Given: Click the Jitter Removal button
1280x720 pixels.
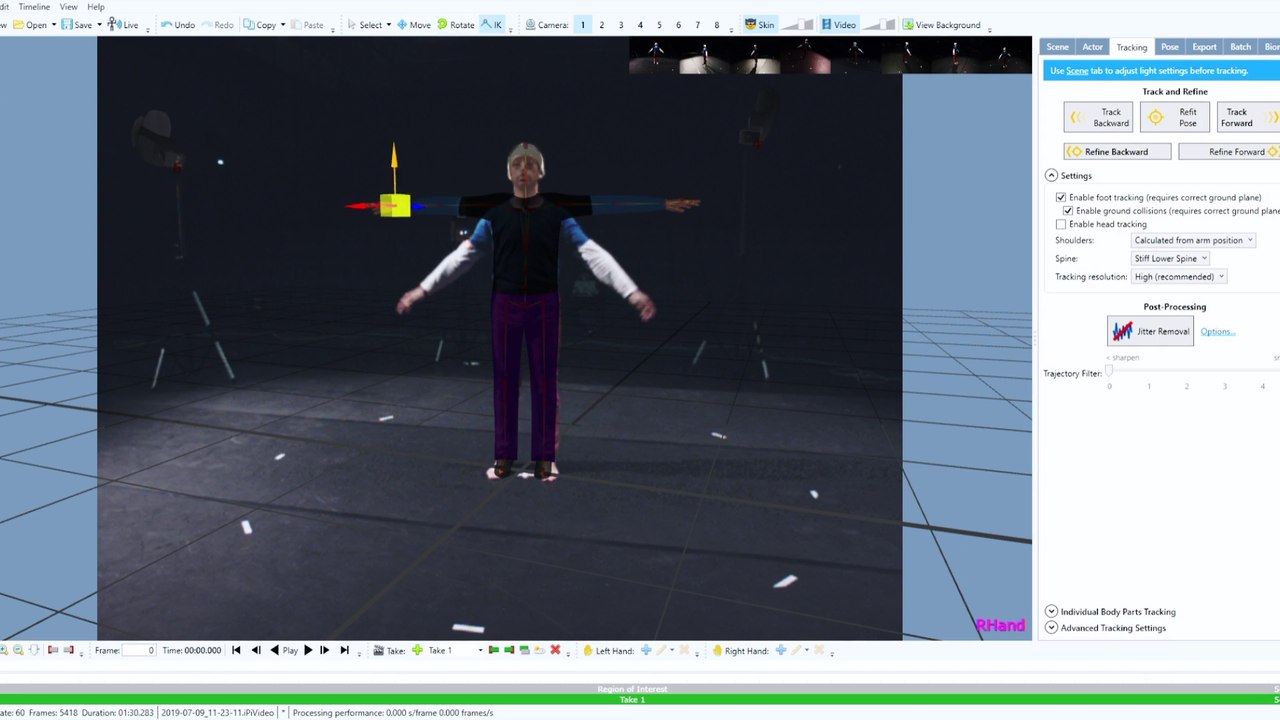Looking at the screenshot, I should pos(1150,331).
